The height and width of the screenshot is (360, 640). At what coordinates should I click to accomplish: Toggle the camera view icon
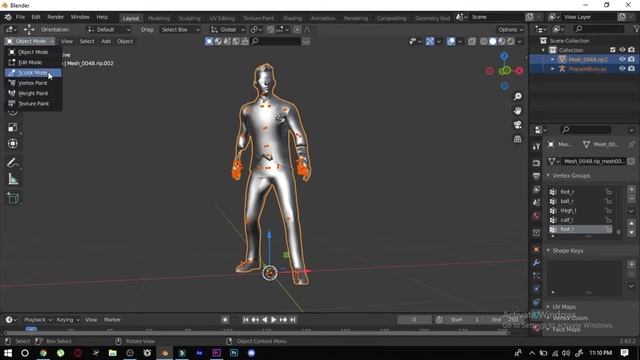tap(518, 125)
